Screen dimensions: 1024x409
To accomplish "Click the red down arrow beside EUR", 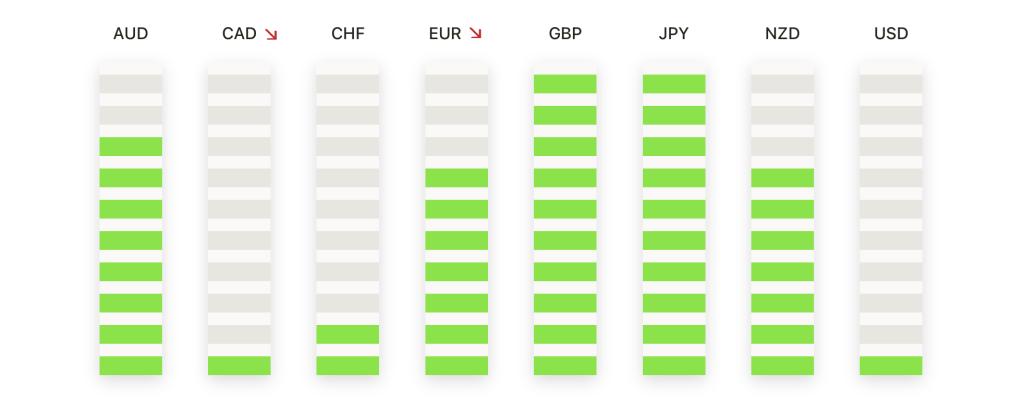I will (475, 34).
